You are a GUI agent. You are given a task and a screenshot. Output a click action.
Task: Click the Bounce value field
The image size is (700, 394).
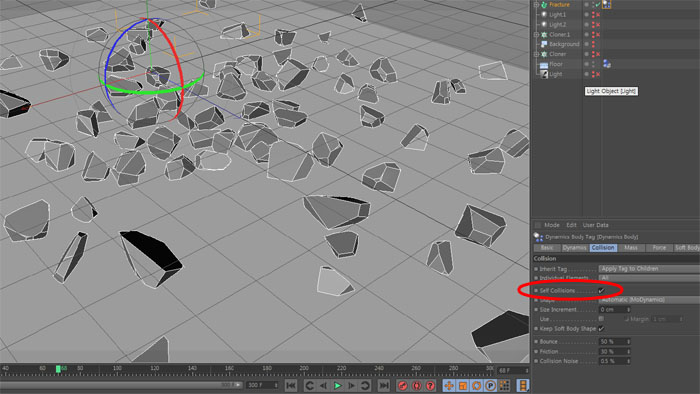614,341
